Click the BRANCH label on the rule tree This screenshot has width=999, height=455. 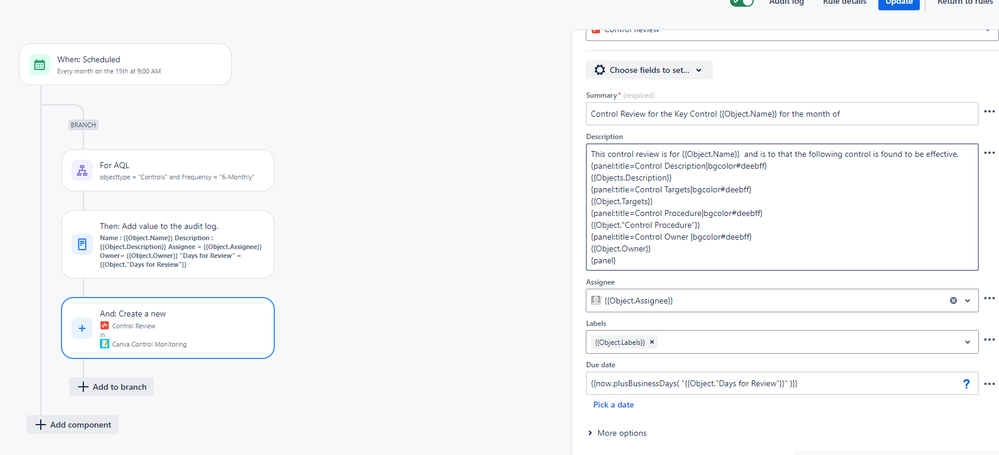83,125
